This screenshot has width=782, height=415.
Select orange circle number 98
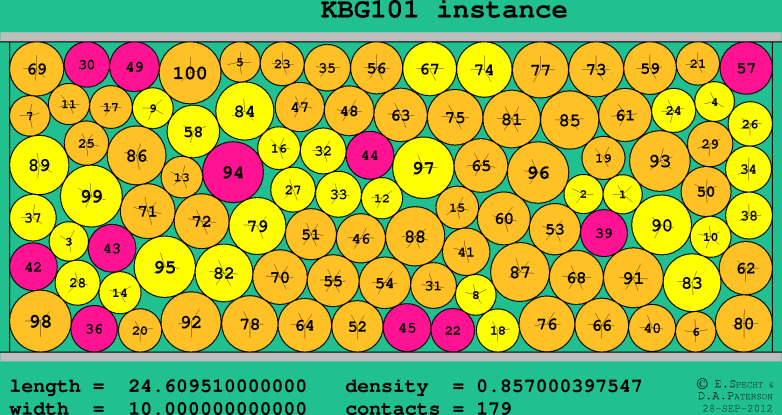tap(40, 321)
